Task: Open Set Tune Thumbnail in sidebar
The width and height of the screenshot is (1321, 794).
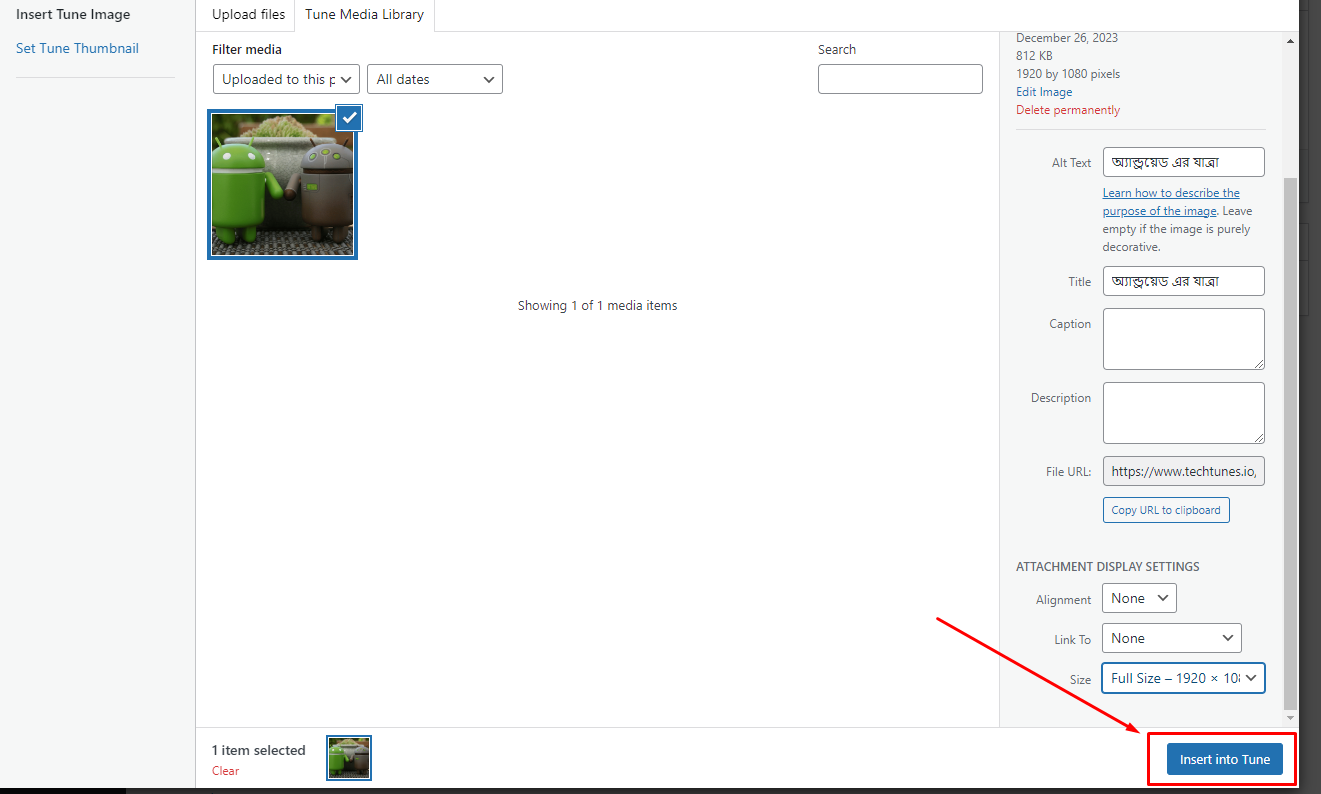Action: tap(77, 48)
